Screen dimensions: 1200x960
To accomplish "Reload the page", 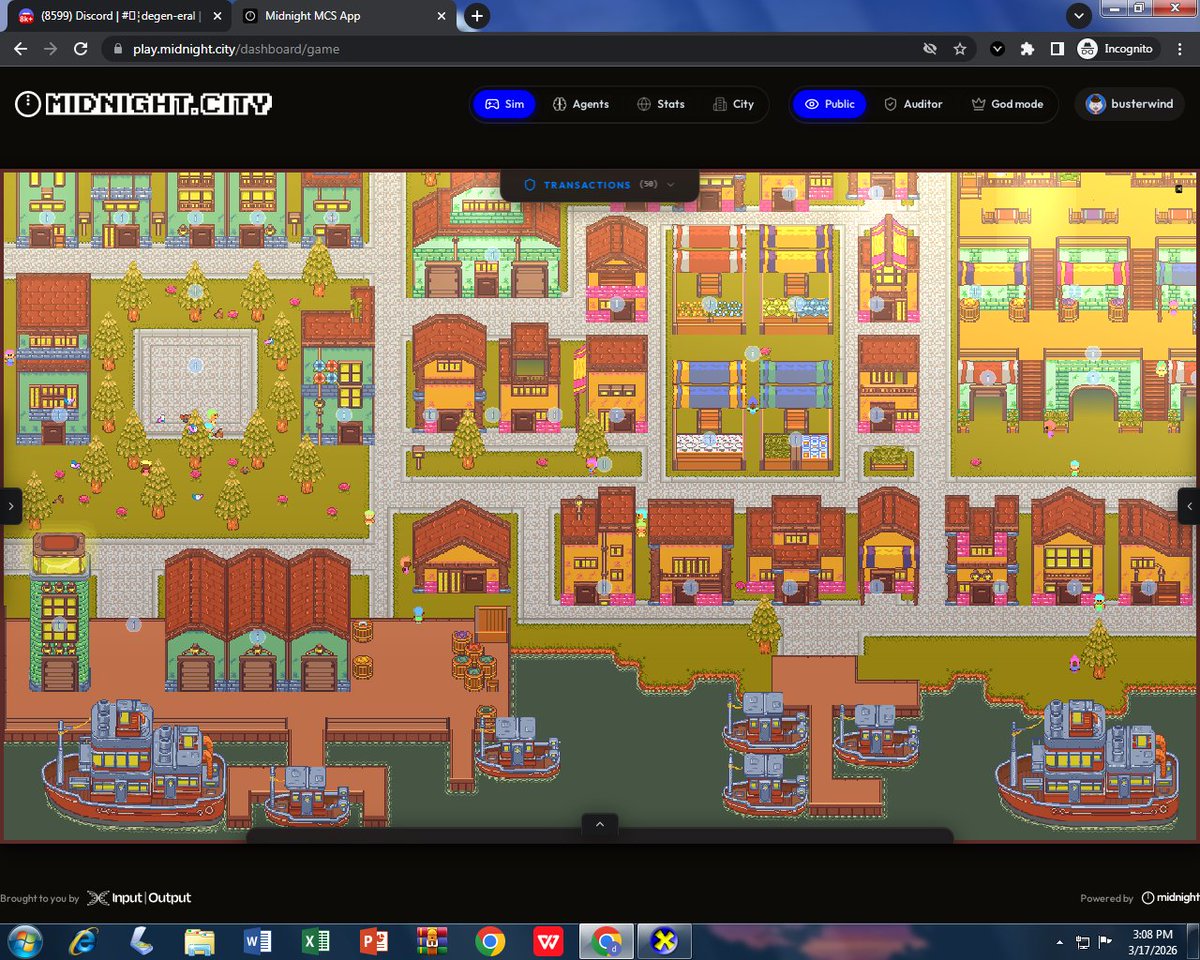I will point(81,48).
